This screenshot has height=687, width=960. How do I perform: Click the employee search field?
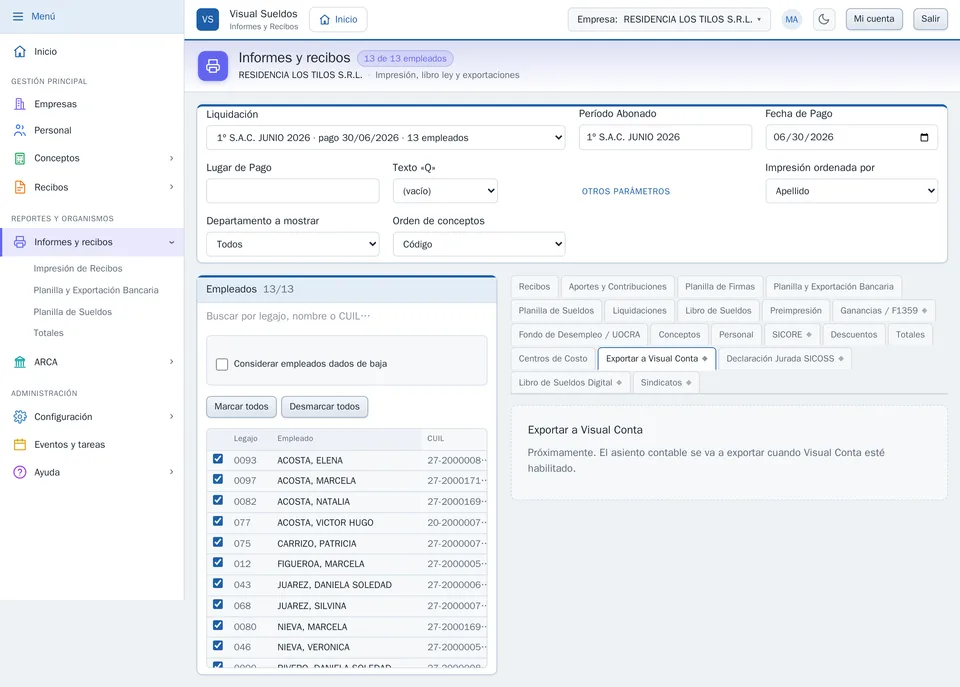click(x=347, y=317)
